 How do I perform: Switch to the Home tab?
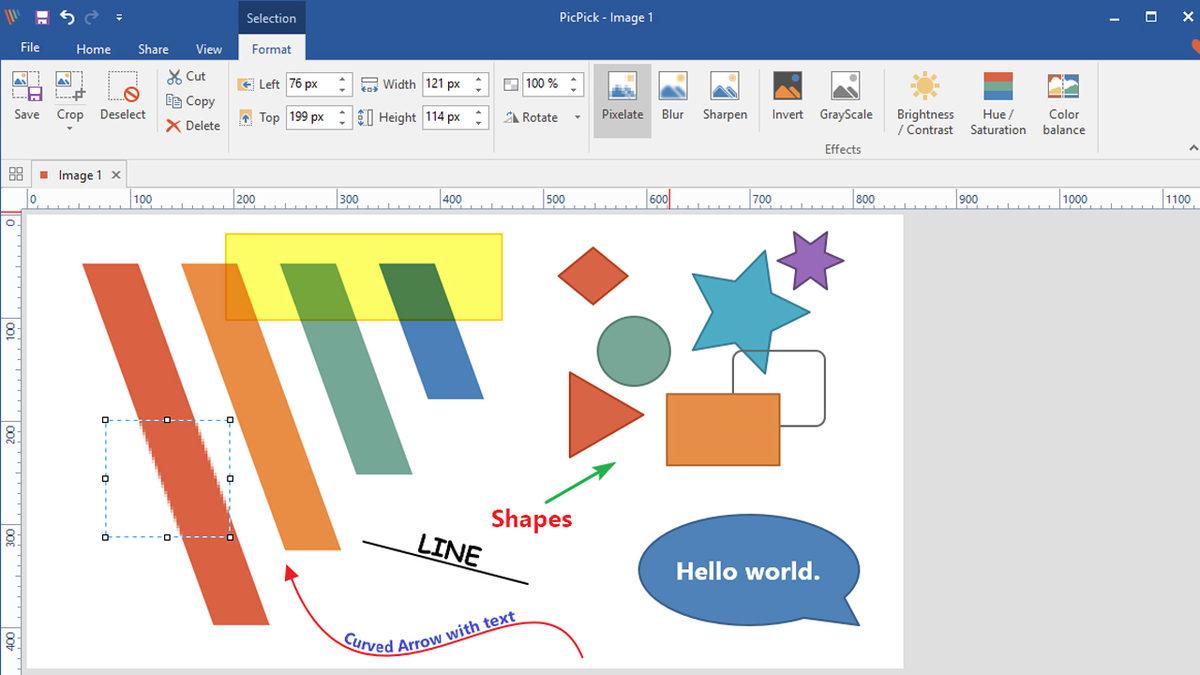[x=93, y=49]
